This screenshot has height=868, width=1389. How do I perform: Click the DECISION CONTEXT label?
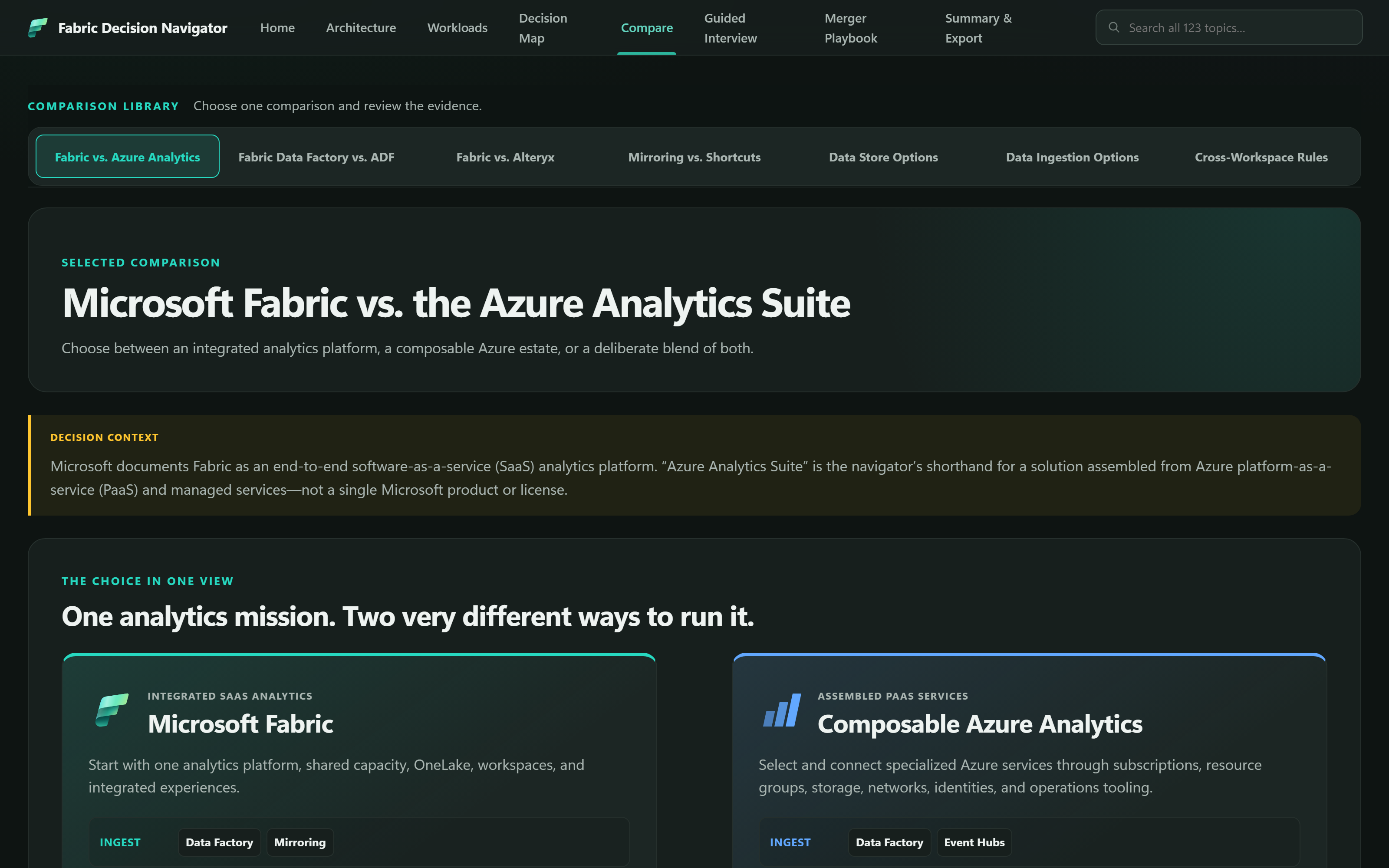(105, 437)
